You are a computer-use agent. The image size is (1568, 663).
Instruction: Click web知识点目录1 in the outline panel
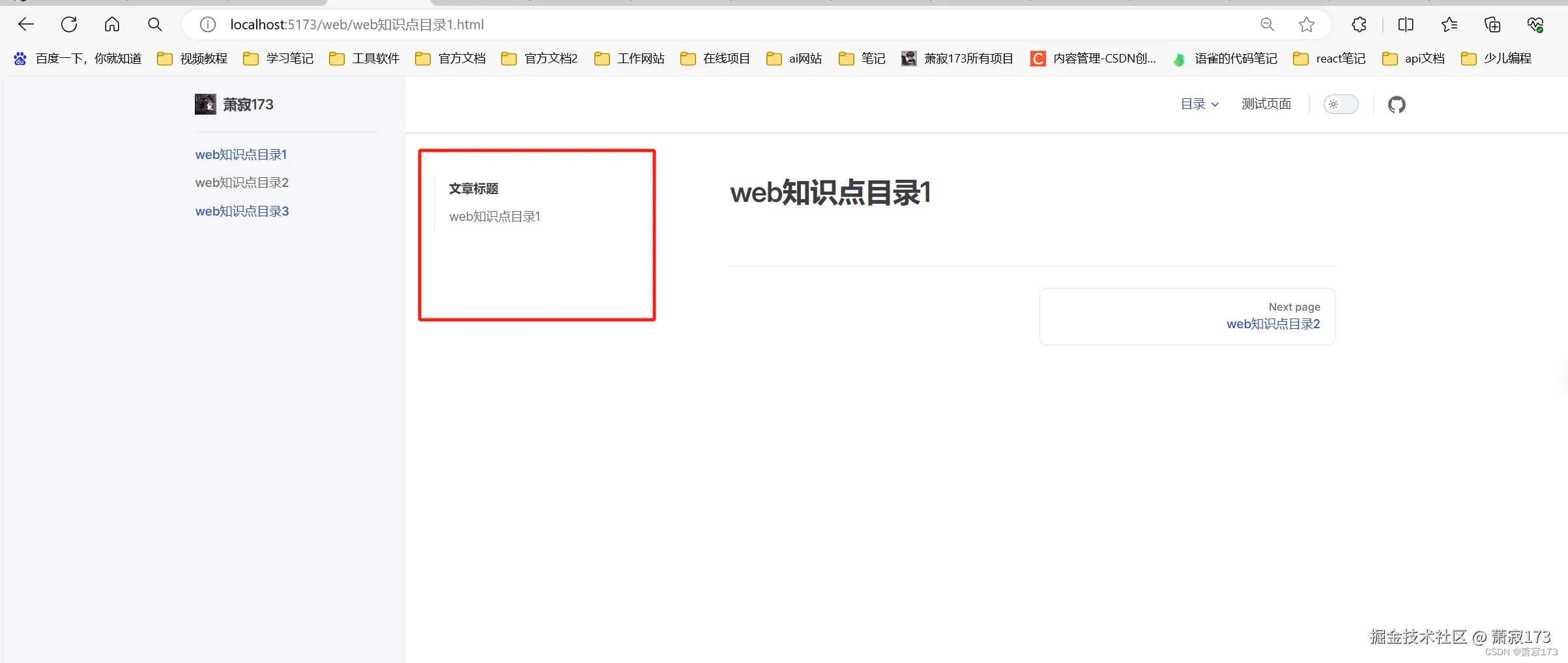(495, 217)
